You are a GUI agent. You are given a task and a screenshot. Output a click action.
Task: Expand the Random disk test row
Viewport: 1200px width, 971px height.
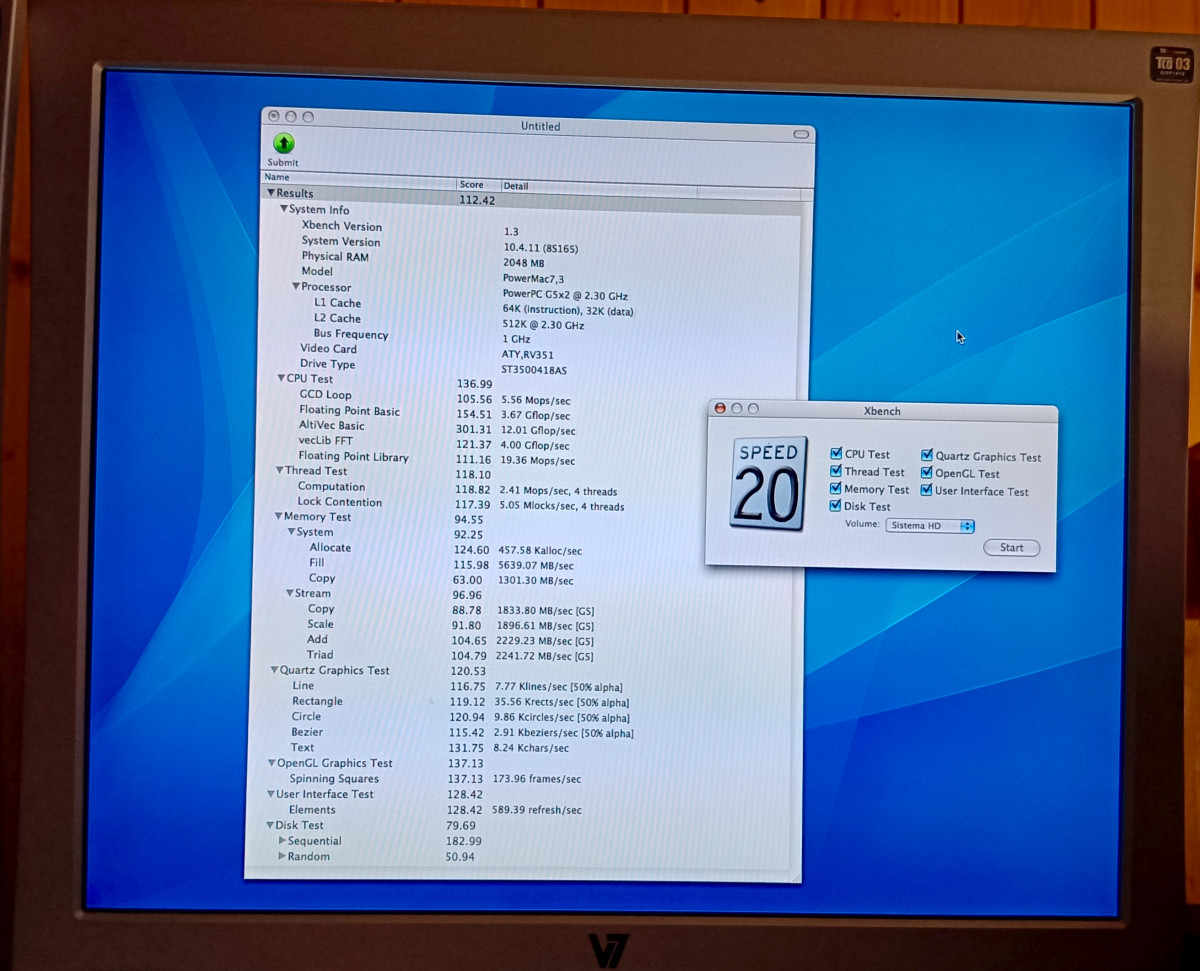(282, 856)
